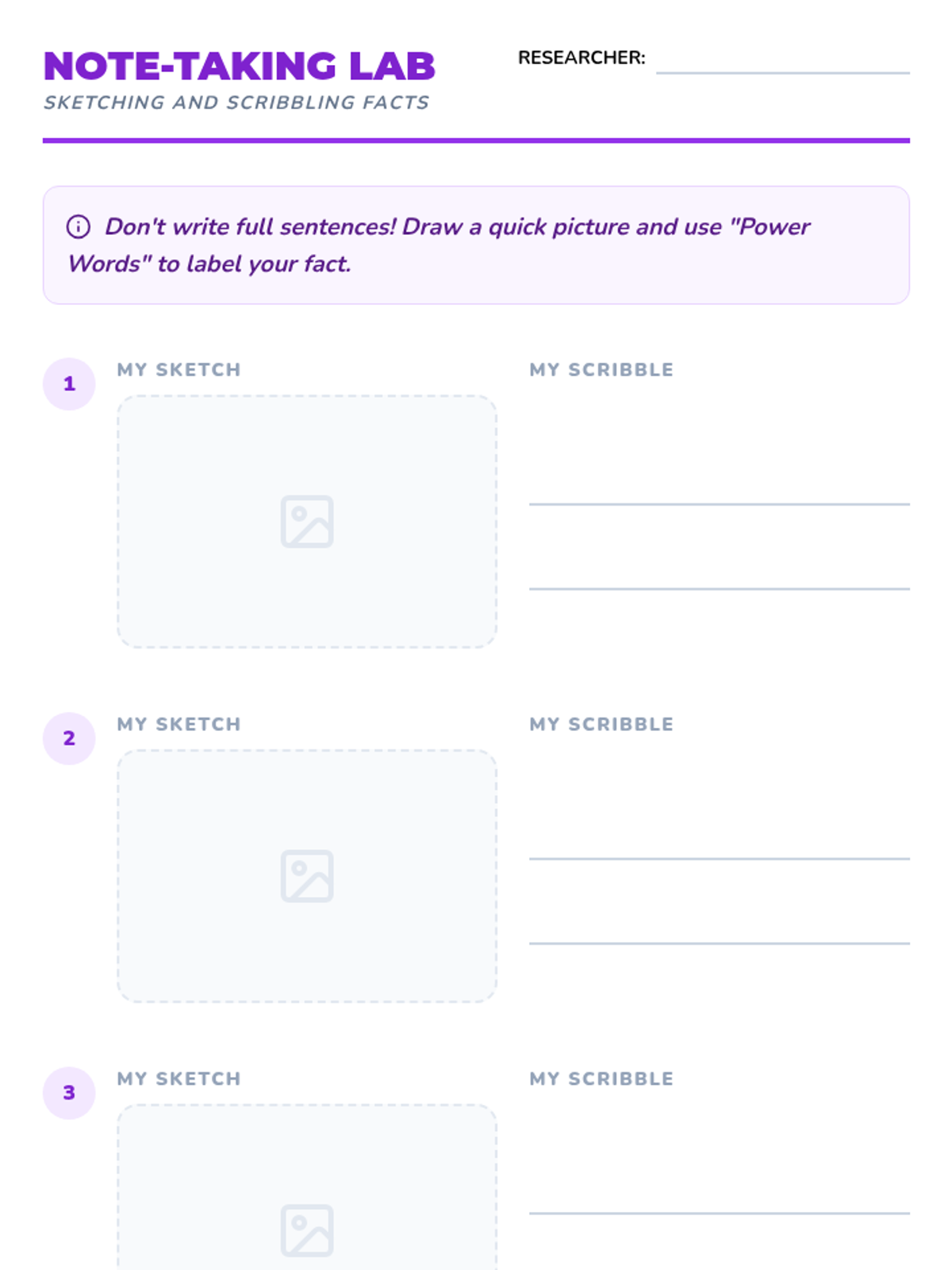Click the image placeholder icon in sketch box 2

[x=307, y=876]
